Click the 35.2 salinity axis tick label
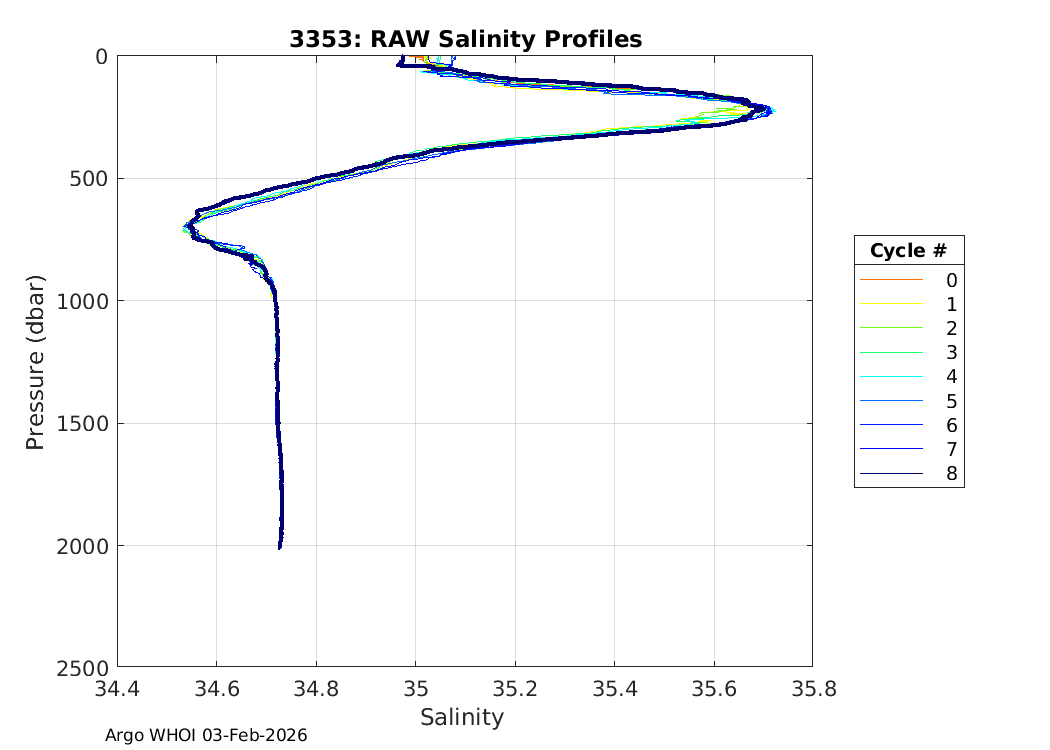 click(x=514, y=688)
